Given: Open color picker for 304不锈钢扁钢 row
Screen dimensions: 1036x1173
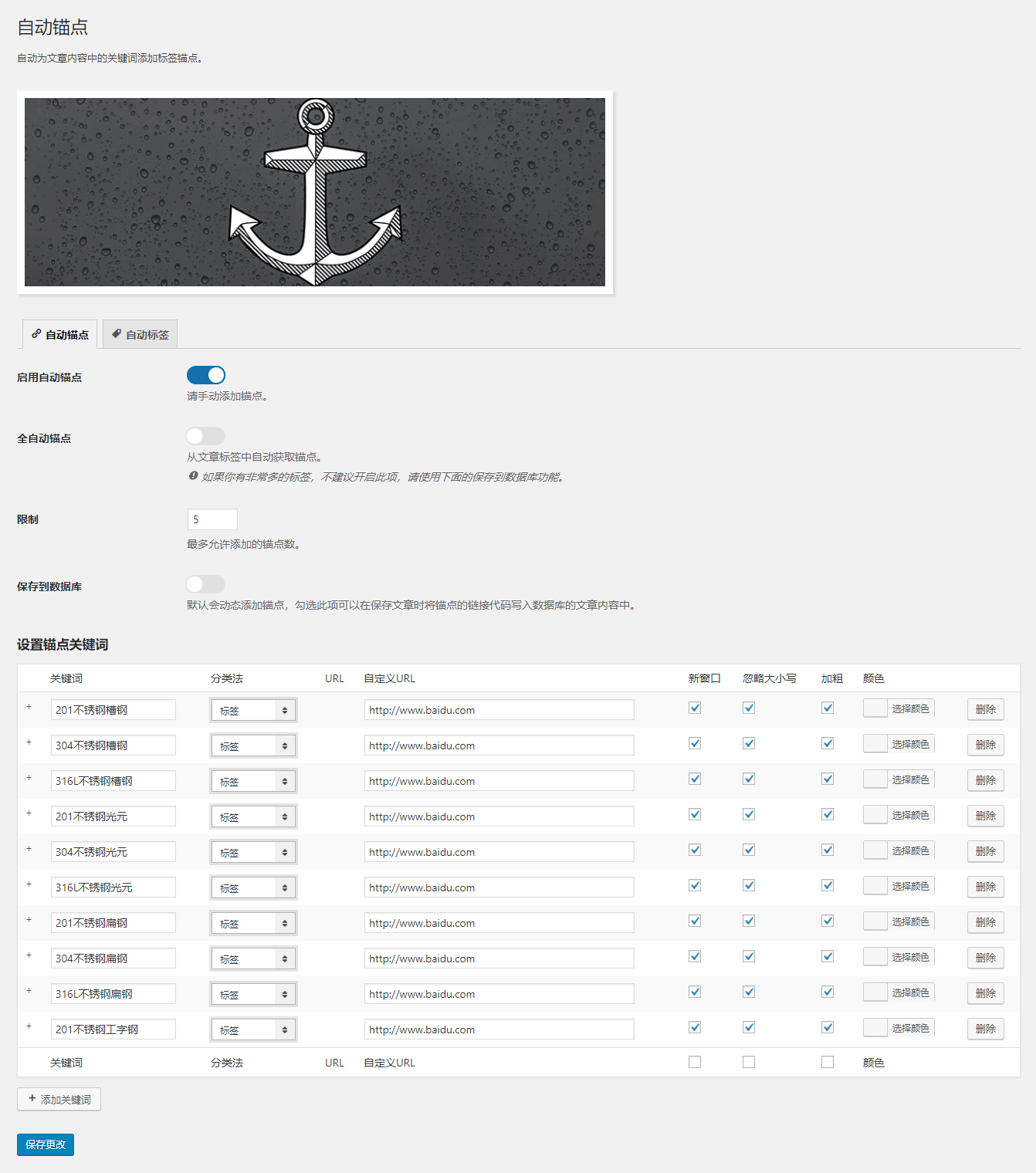Looking at the screenshot, I should point(899,957).
